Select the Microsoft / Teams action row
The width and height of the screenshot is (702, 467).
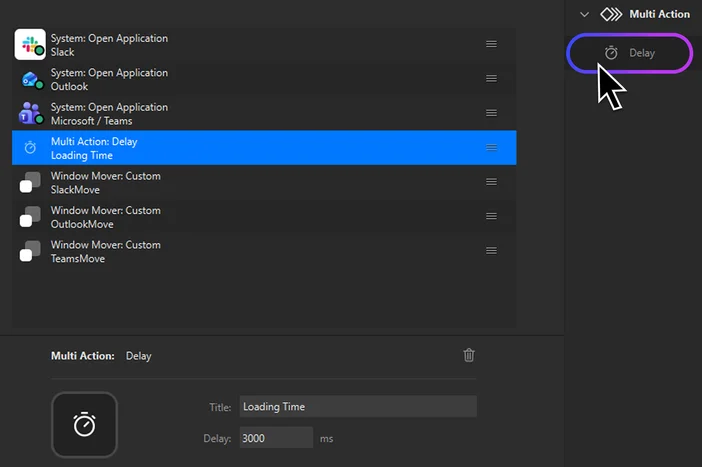pyautogui.click(x=264, y=113)
